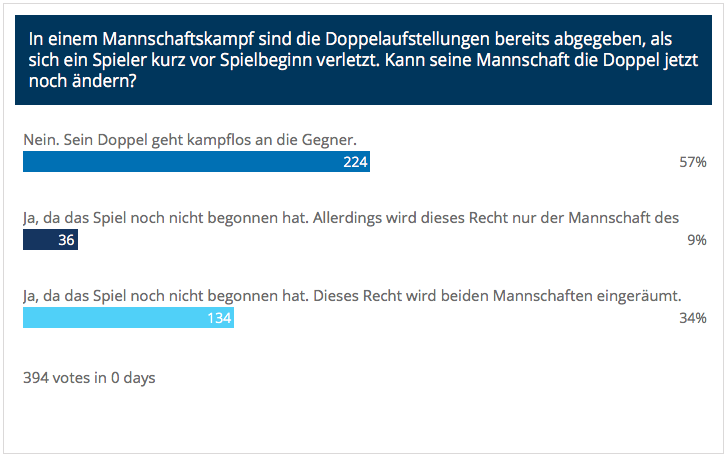Click the word 'Mannschaftskampf' in the header
Viewport: 727px width, 457px height.
178,39
